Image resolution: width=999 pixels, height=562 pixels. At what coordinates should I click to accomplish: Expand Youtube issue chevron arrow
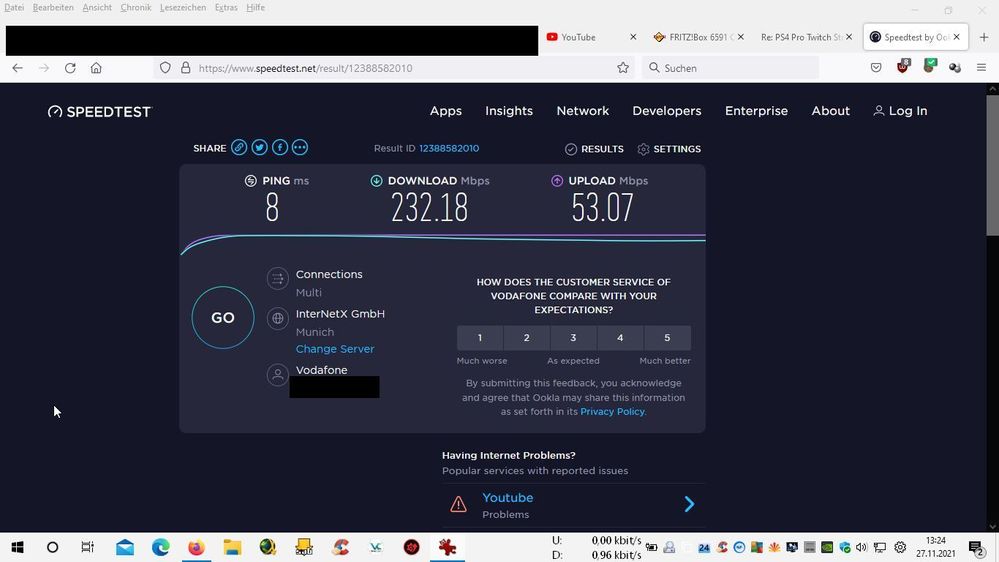(x=689, y=504)
